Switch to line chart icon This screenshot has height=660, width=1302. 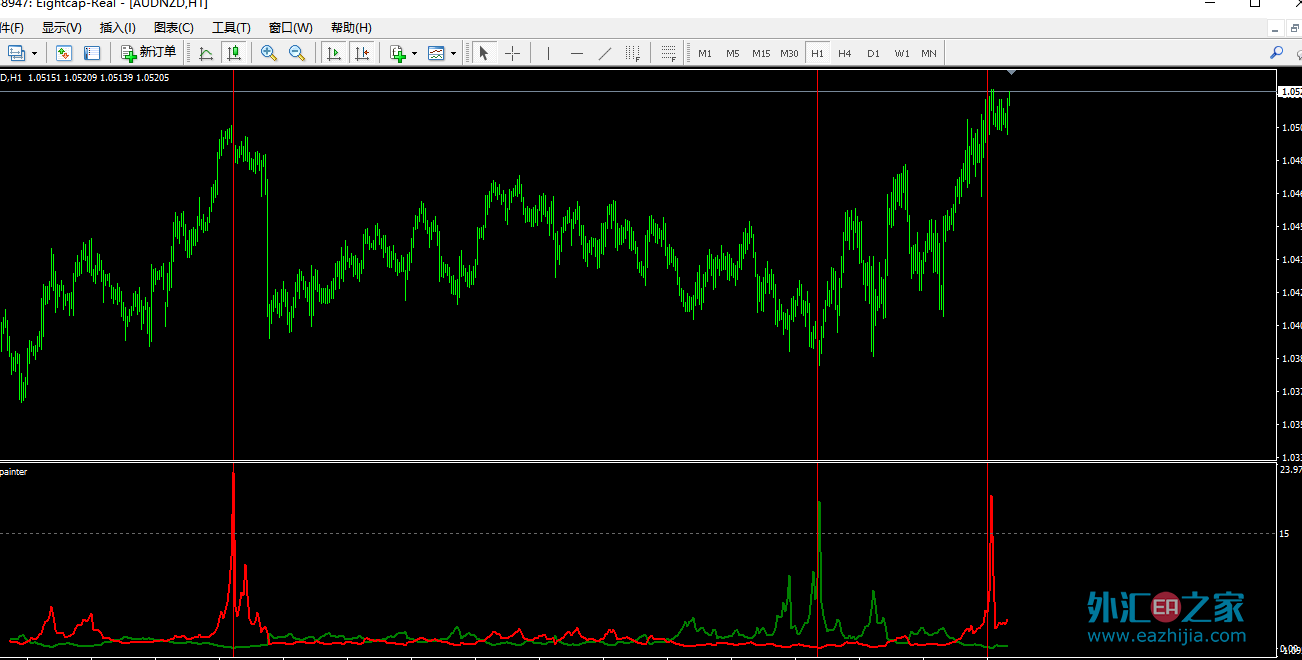click(x=206, y=53)
